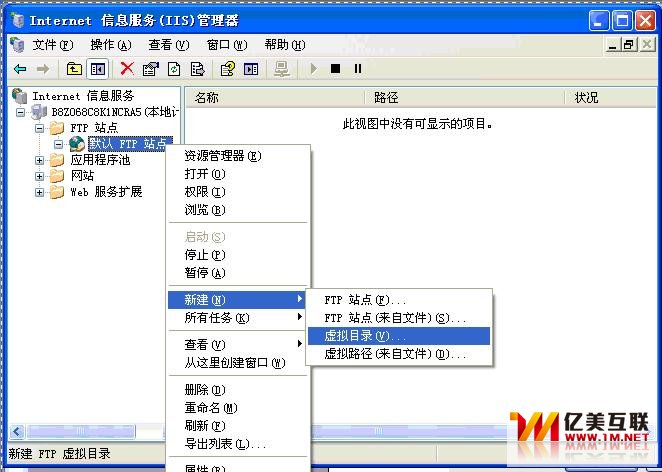Click the 应用程序池 folder icon

click(57, 160)
